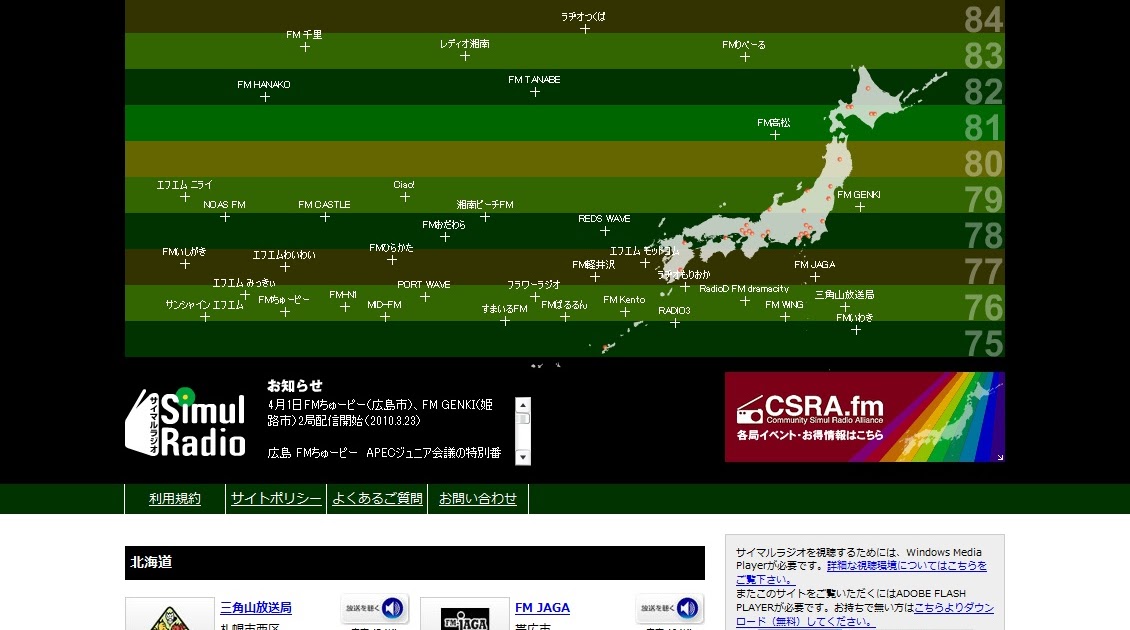This screenshot has width=1130, height=630.
Task: Select the Ciao! station marker
Action: click(405, 197)
